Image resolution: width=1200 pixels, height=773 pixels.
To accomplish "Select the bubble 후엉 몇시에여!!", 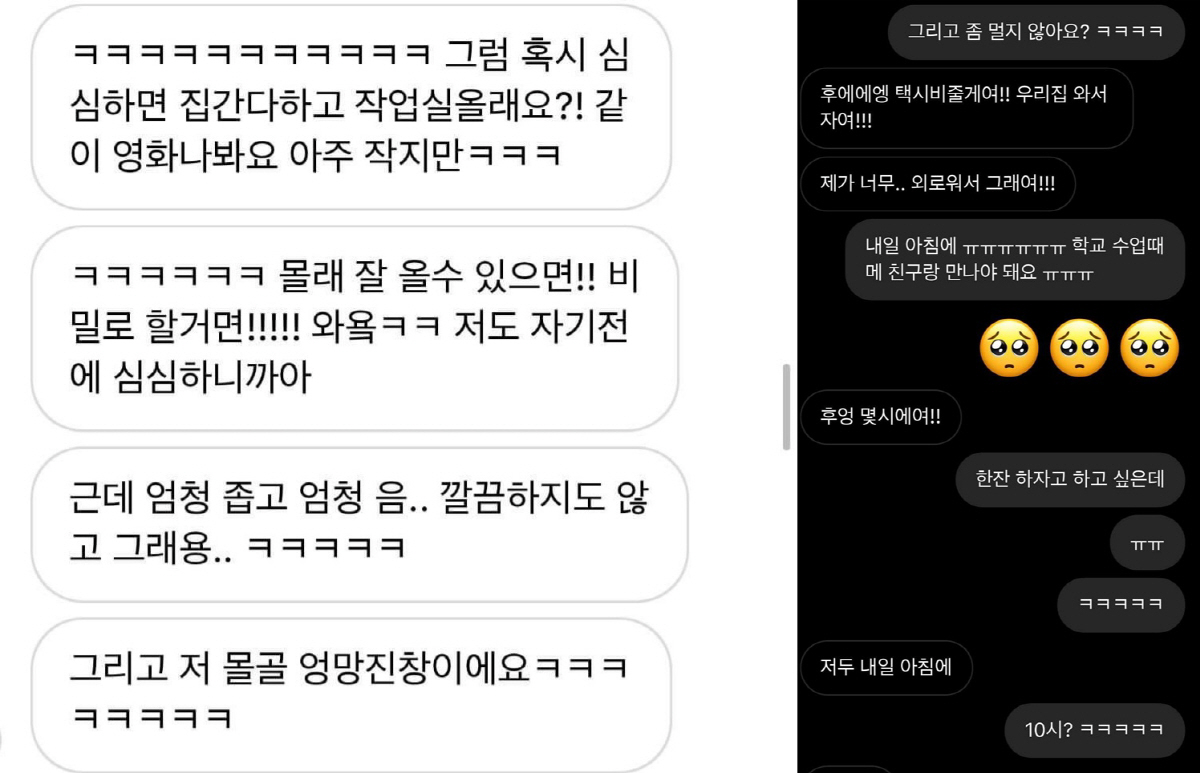I will point(881,417).
